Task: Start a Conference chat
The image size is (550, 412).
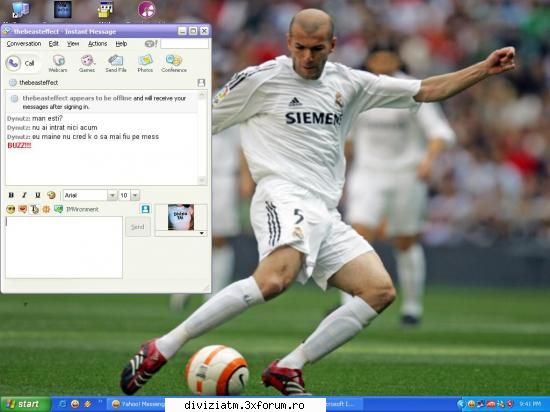Action: click(x=174, y=63)
